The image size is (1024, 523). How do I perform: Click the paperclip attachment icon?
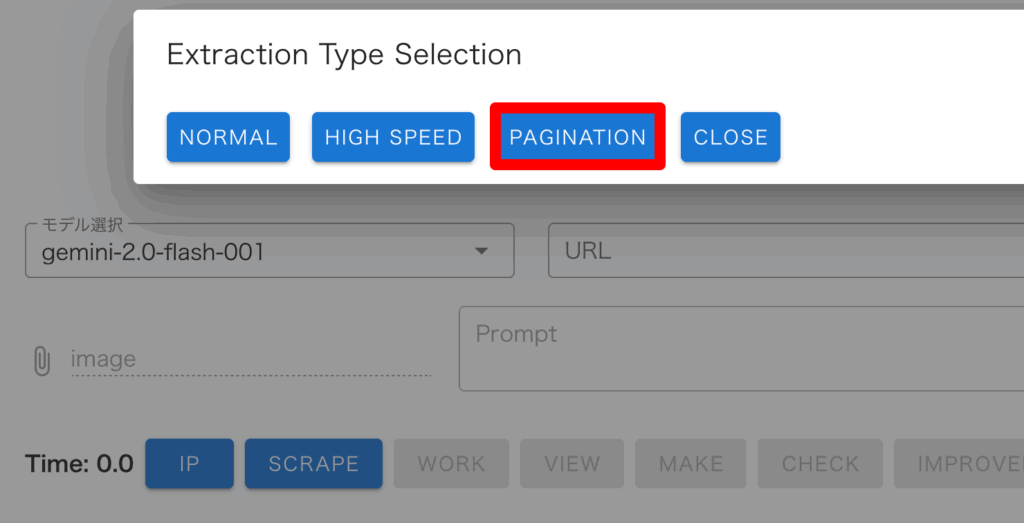click(41, 361)
